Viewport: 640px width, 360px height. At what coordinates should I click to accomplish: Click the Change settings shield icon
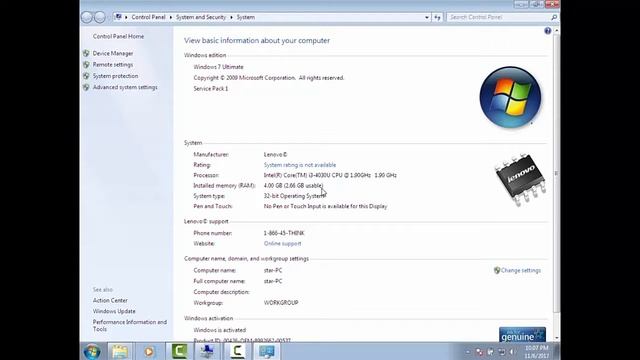pyautogui.click(x=497, y=270)
